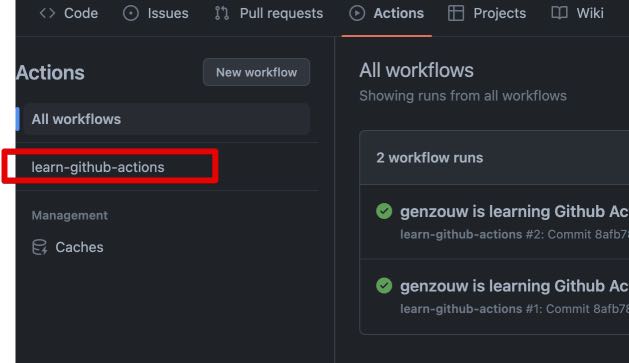
Task: Click the Actions play icon
Action: pyautogui.click(x=357, y=13)
